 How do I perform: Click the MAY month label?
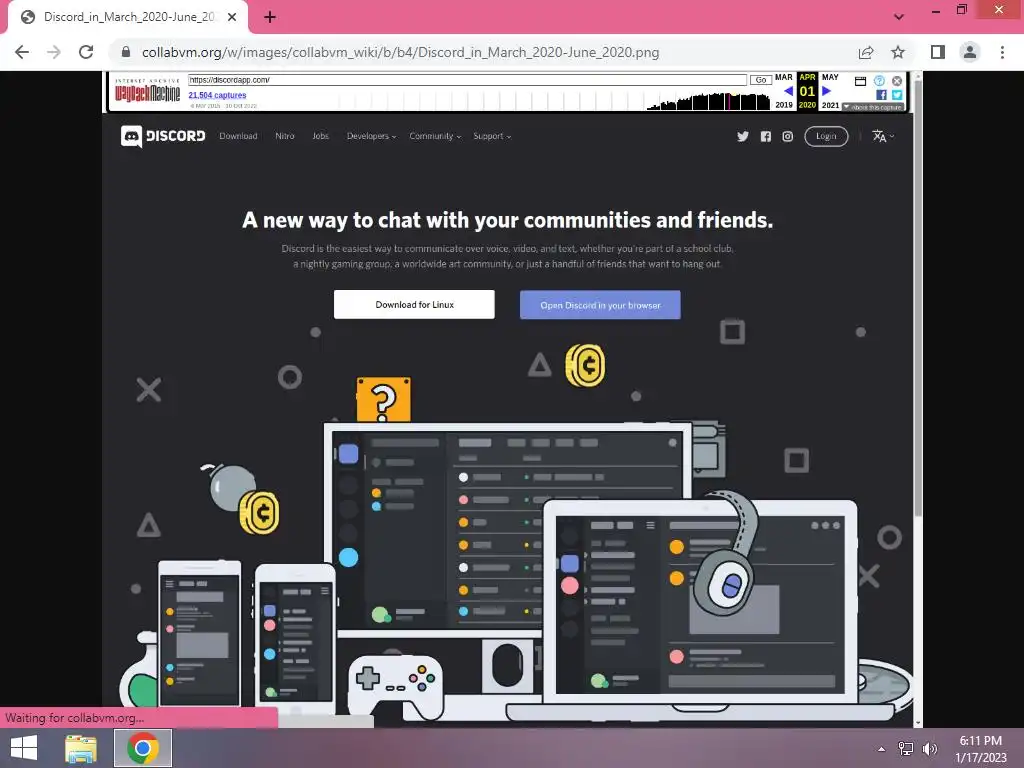click(x=830, y=77)
